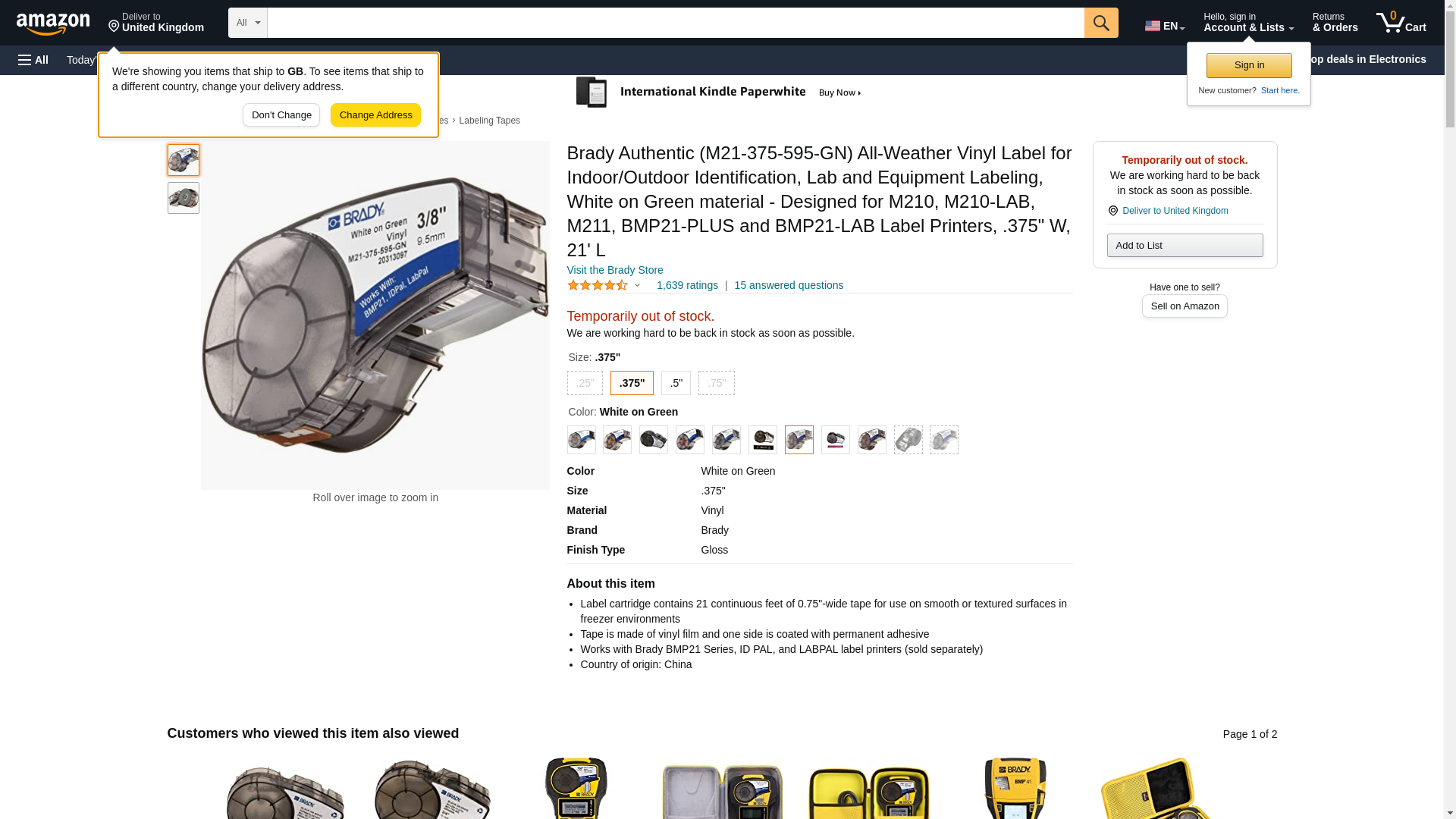Open the International Kindle Paperwhite banner
The image size is (1456, 819).
(720, 93)
